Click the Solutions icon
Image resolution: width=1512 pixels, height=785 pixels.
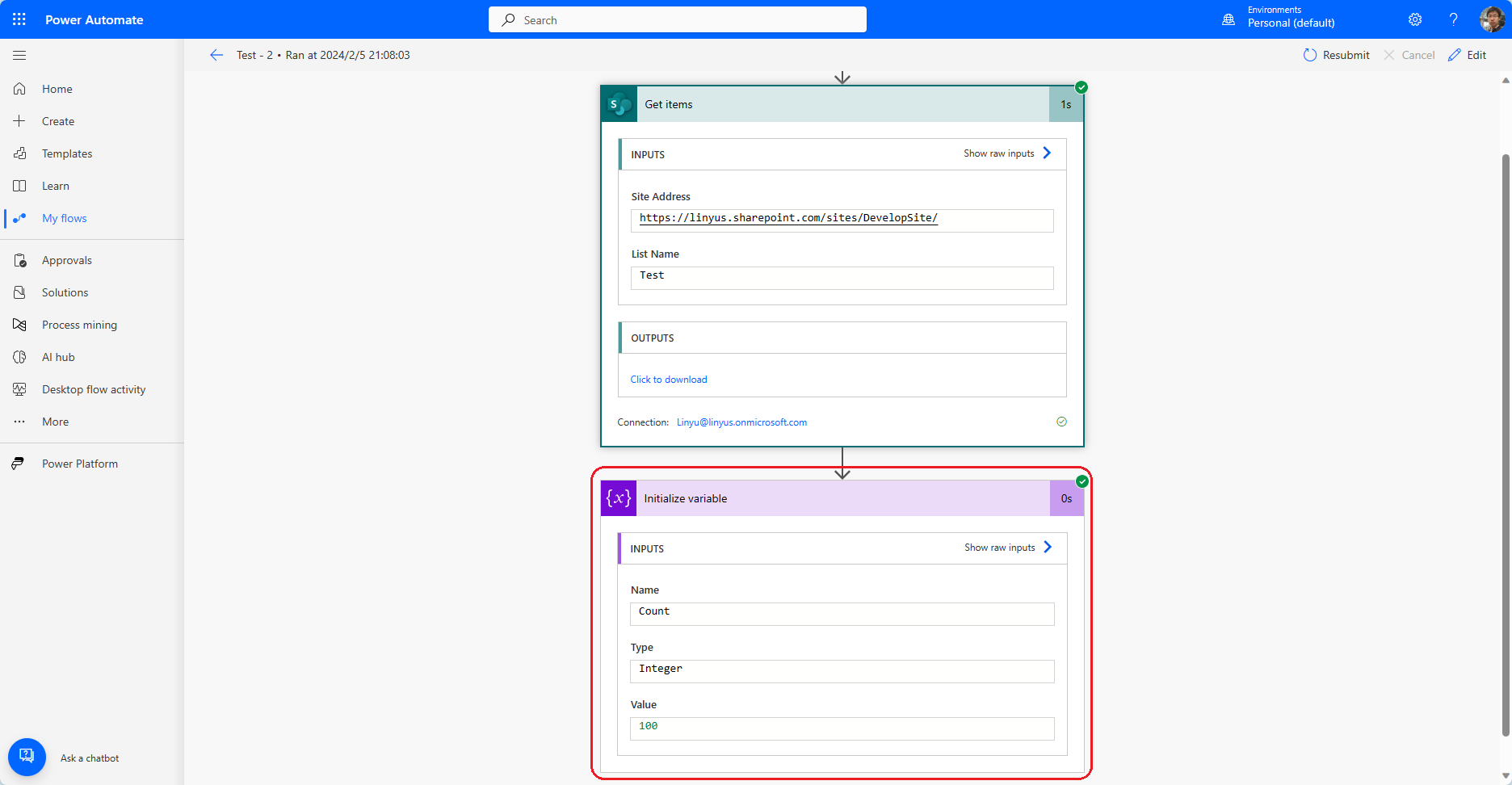[x=19, y=292]
